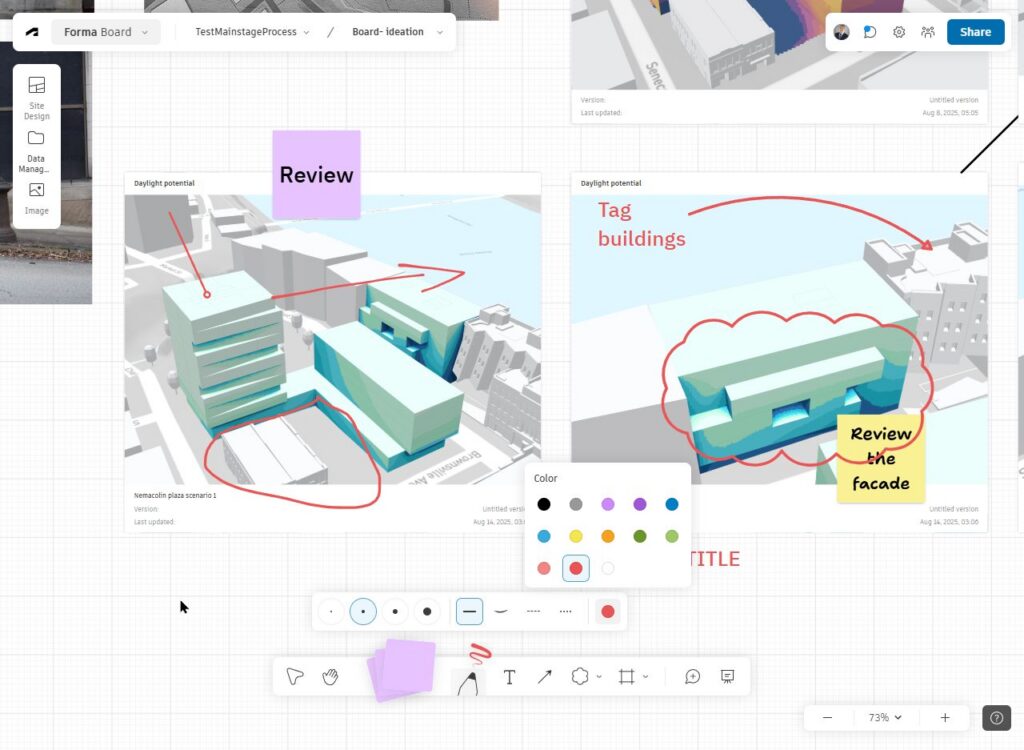The width and height of the screenshot is (1024, 750).
Task: Open presentation mode icon
Action: pyautogui.click(x=728, y=677)
